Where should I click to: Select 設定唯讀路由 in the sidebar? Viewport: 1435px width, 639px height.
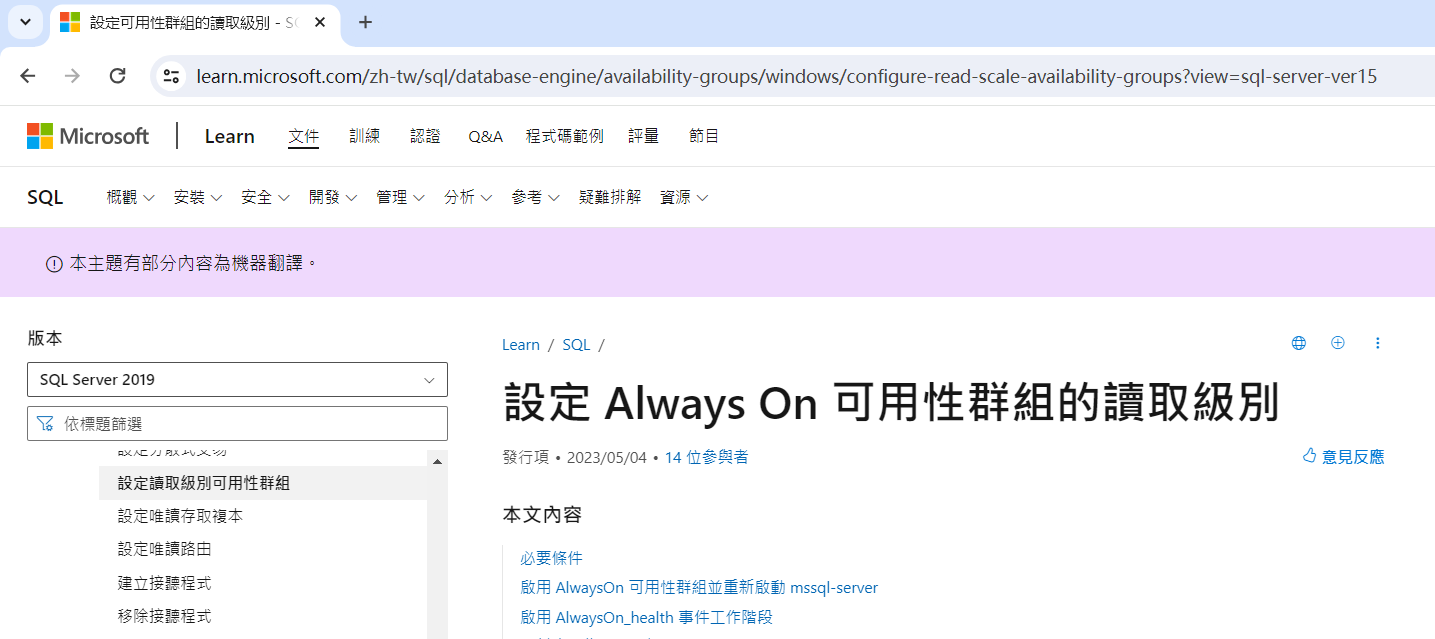pyautogui.click(x=164, y=549)
